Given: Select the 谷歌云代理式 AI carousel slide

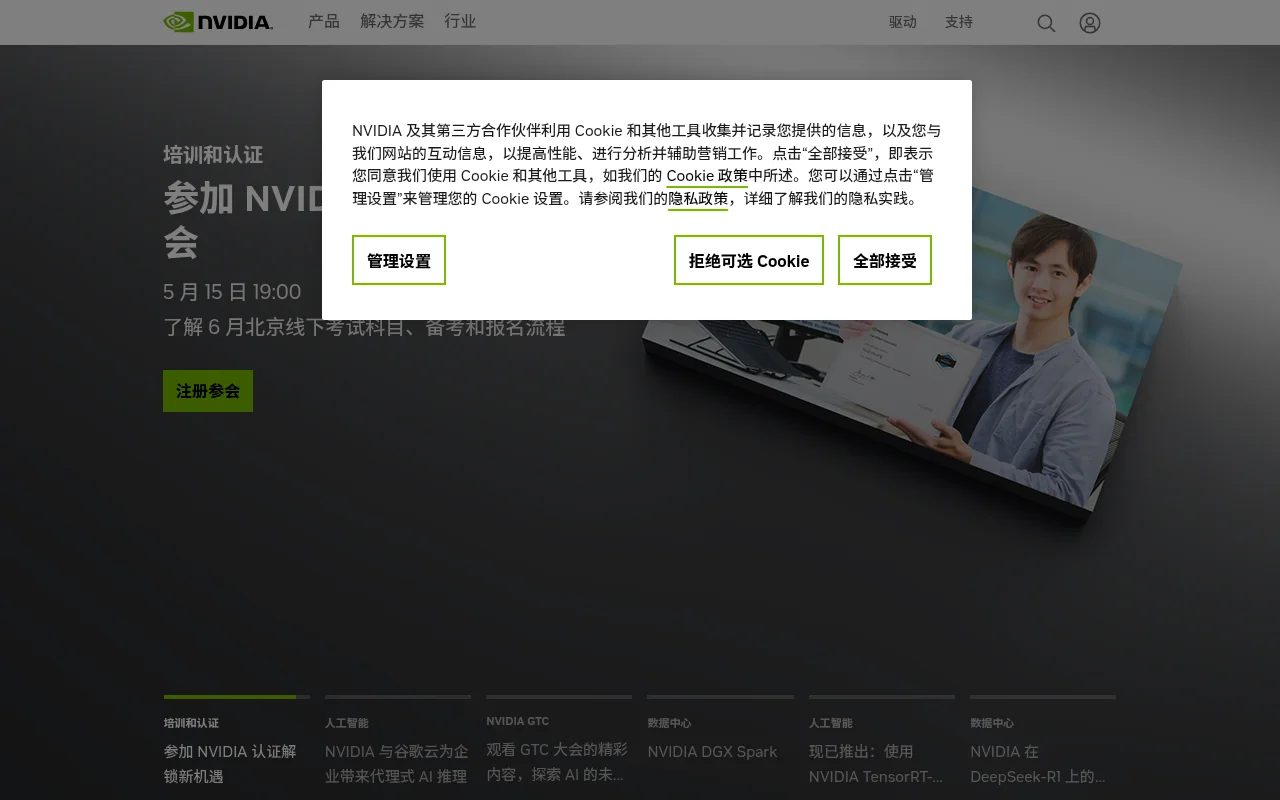Looking at the screenshot, I should (x=396, y=763).
